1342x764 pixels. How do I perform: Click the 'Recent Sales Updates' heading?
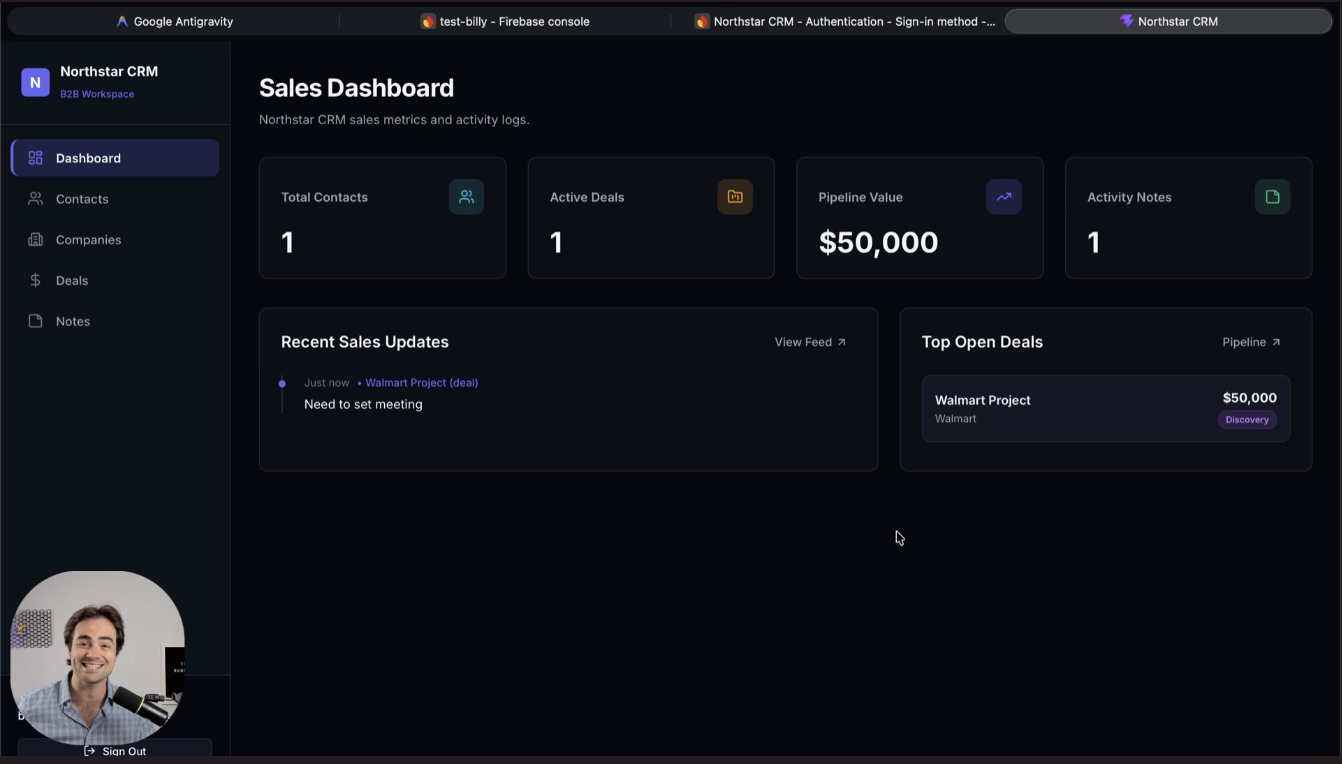point(365,342)
